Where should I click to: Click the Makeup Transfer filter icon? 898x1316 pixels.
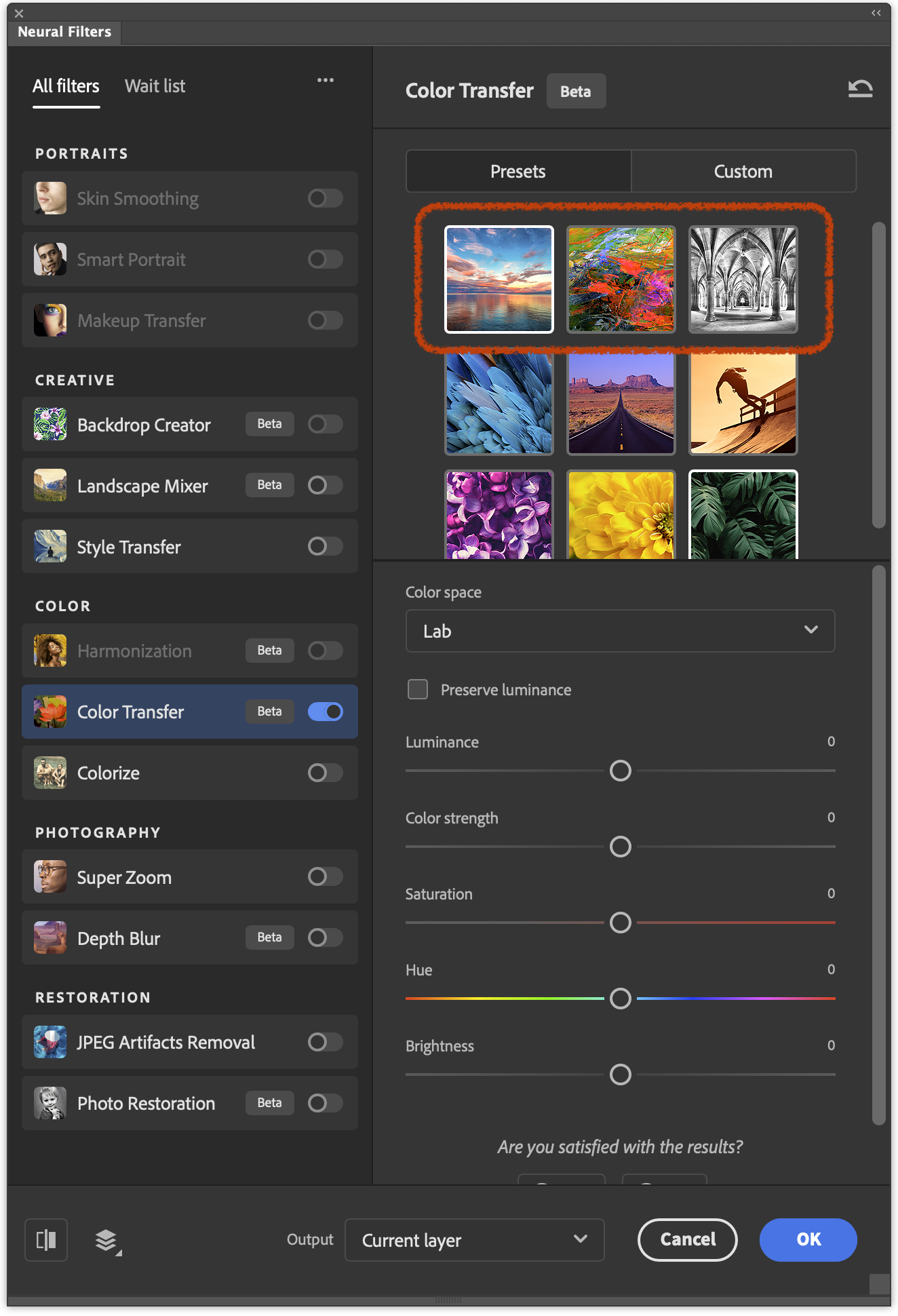[50, 320]
